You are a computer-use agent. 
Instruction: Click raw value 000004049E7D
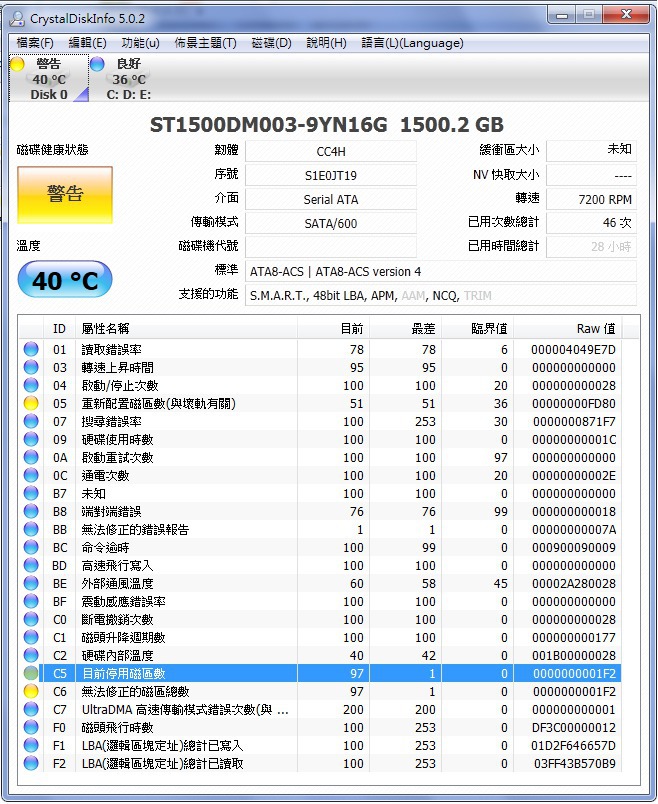[573, 350]
